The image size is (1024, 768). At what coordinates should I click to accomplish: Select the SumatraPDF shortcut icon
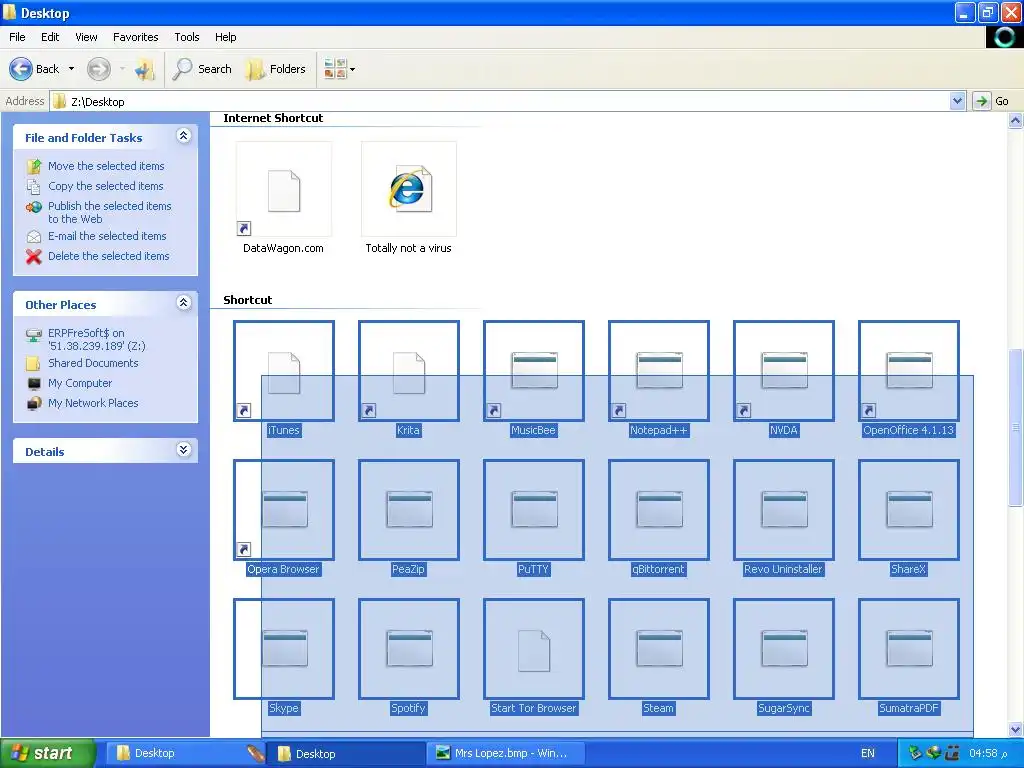click(x=909, y=649)
